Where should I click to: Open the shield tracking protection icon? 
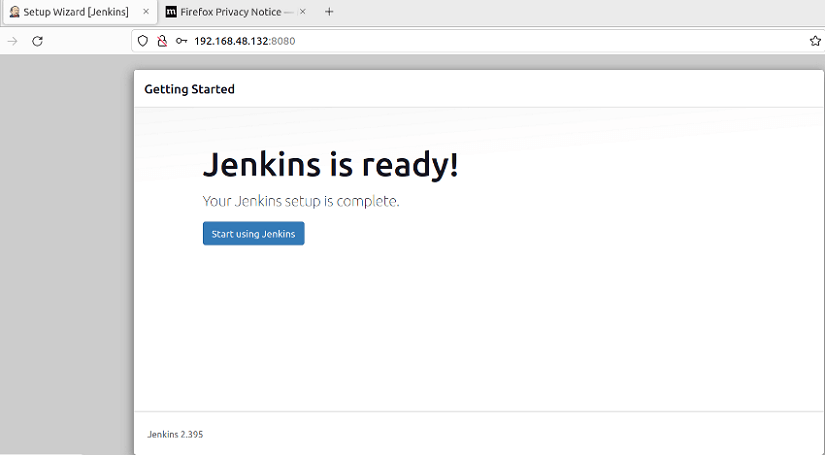click(x=143, y=41)
